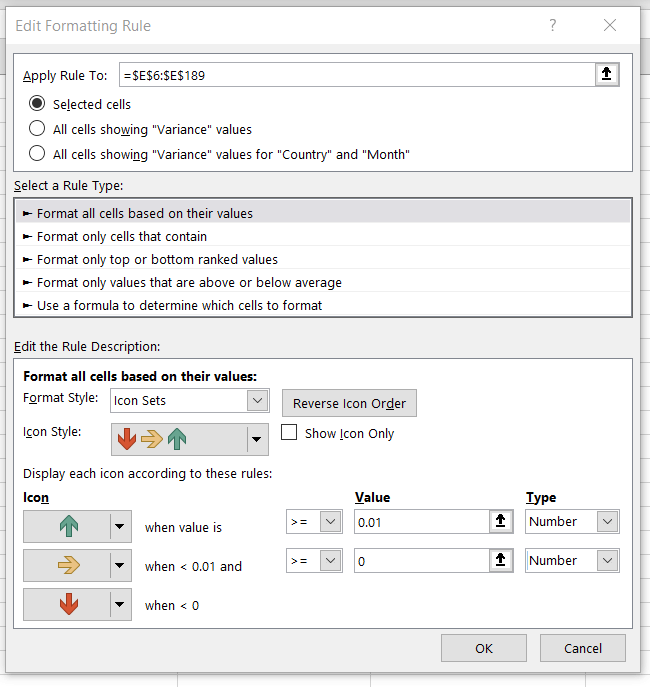Click the red down arrow icon button

(x=67, y=604)
